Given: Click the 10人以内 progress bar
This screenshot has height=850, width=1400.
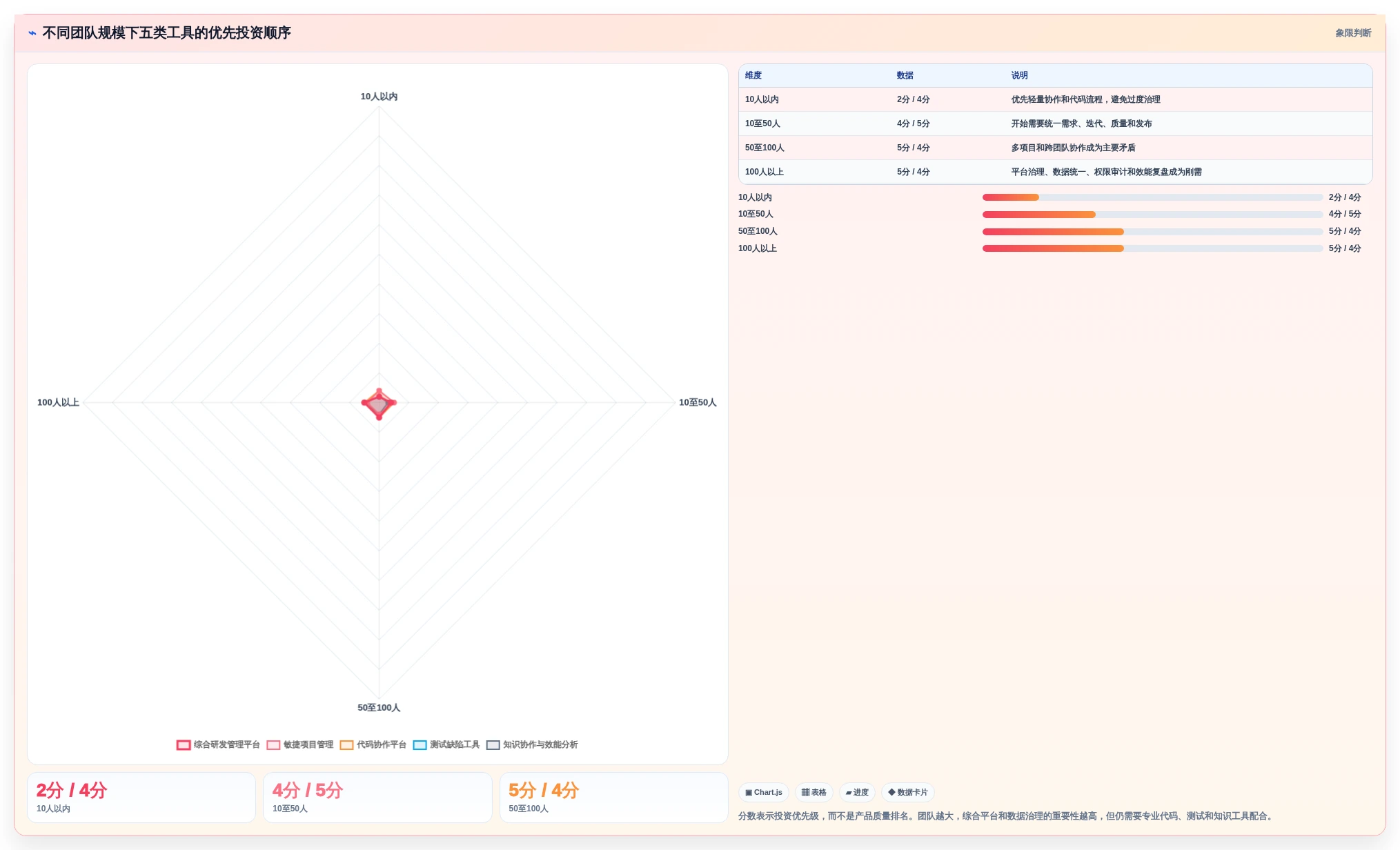Looking at the screenshot, I should 1152,197.
